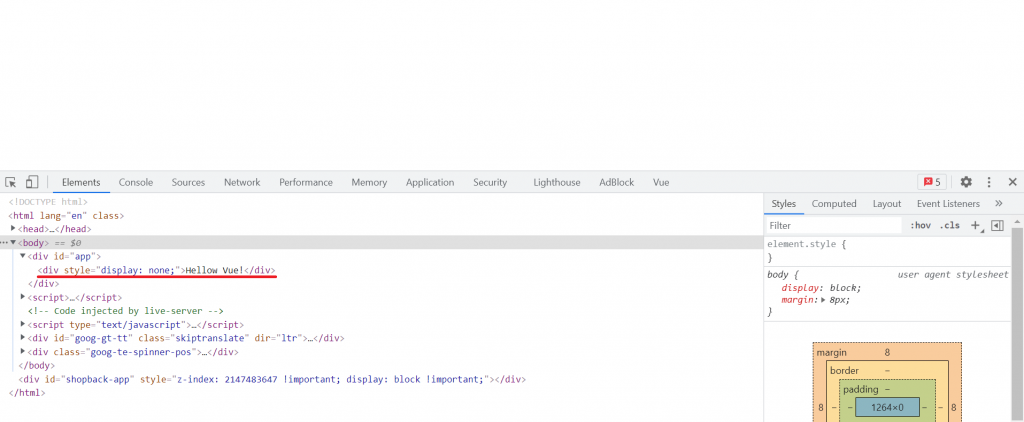
Task: Select the Hellow Vue! div line
Action: [157, 270]
